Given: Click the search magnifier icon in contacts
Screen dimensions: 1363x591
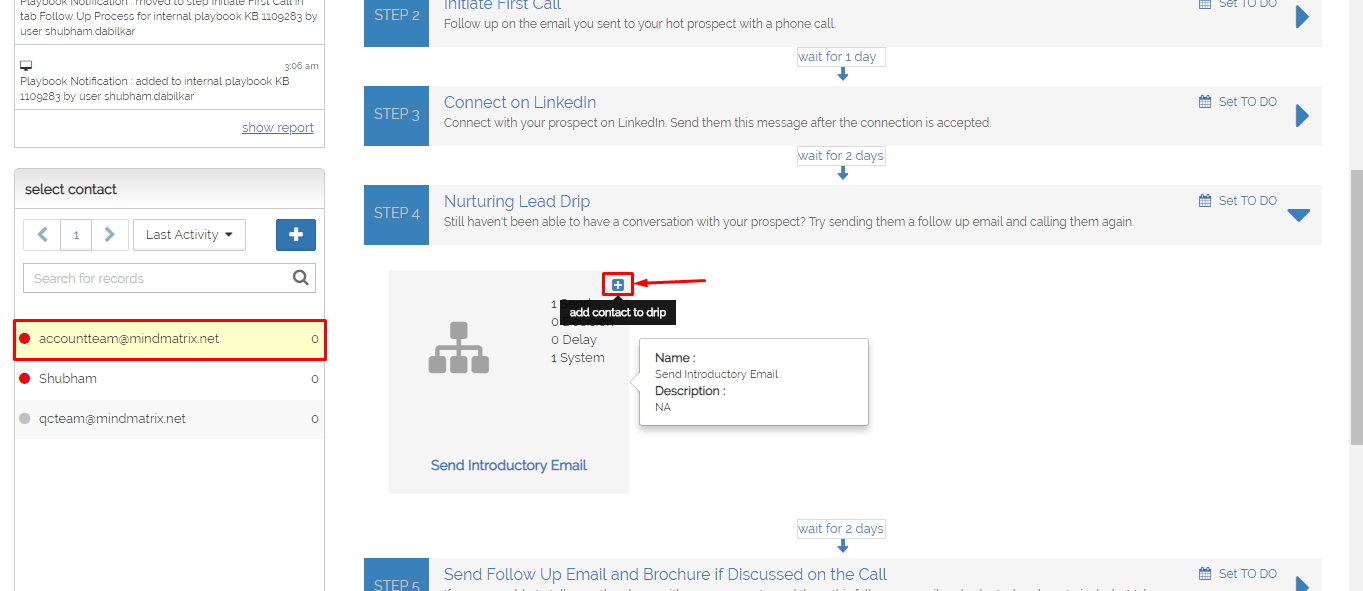Looking at the screenshot, I should (300, 278).
